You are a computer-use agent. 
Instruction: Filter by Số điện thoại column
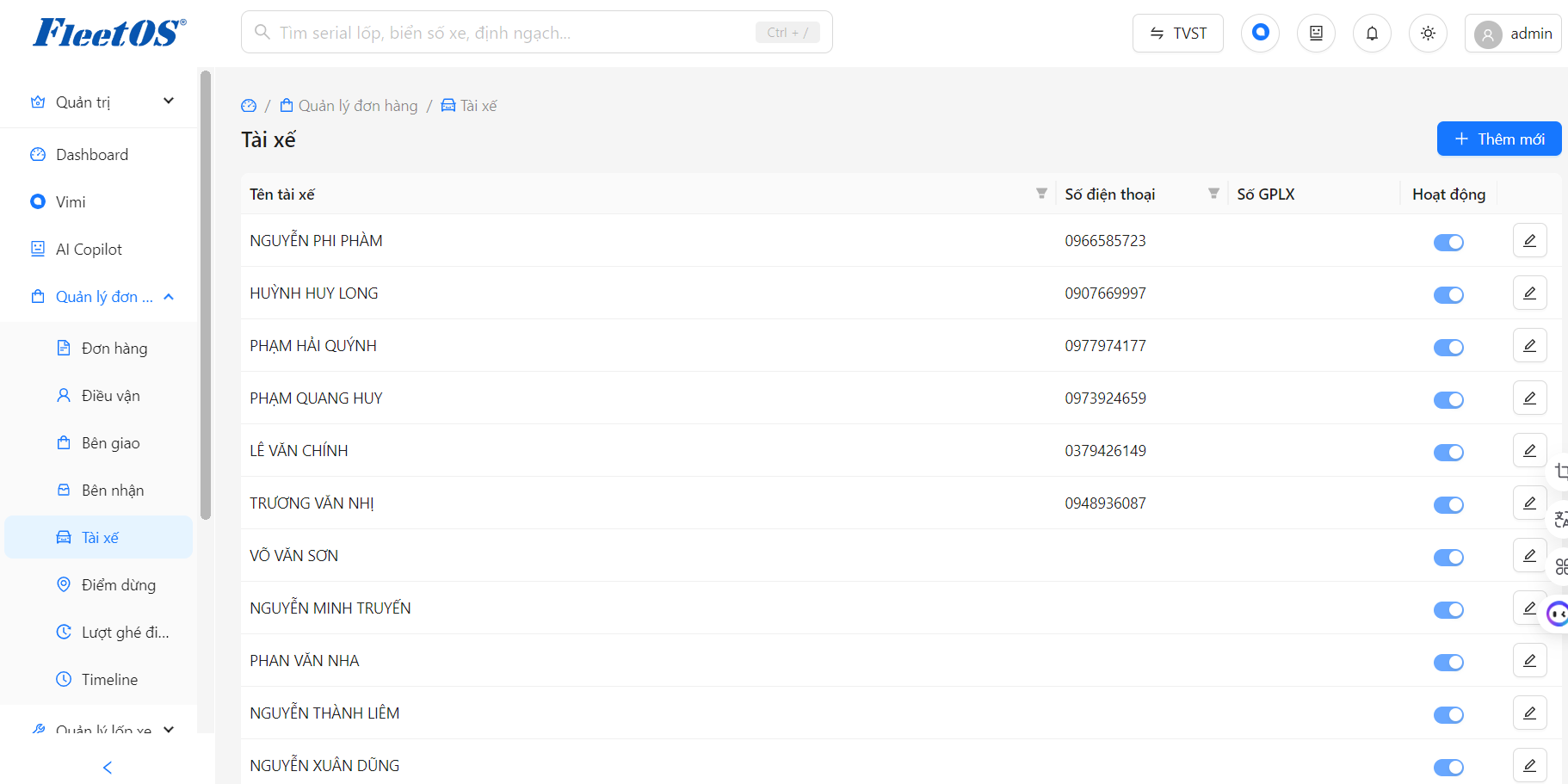click(x=1213, y=194)
